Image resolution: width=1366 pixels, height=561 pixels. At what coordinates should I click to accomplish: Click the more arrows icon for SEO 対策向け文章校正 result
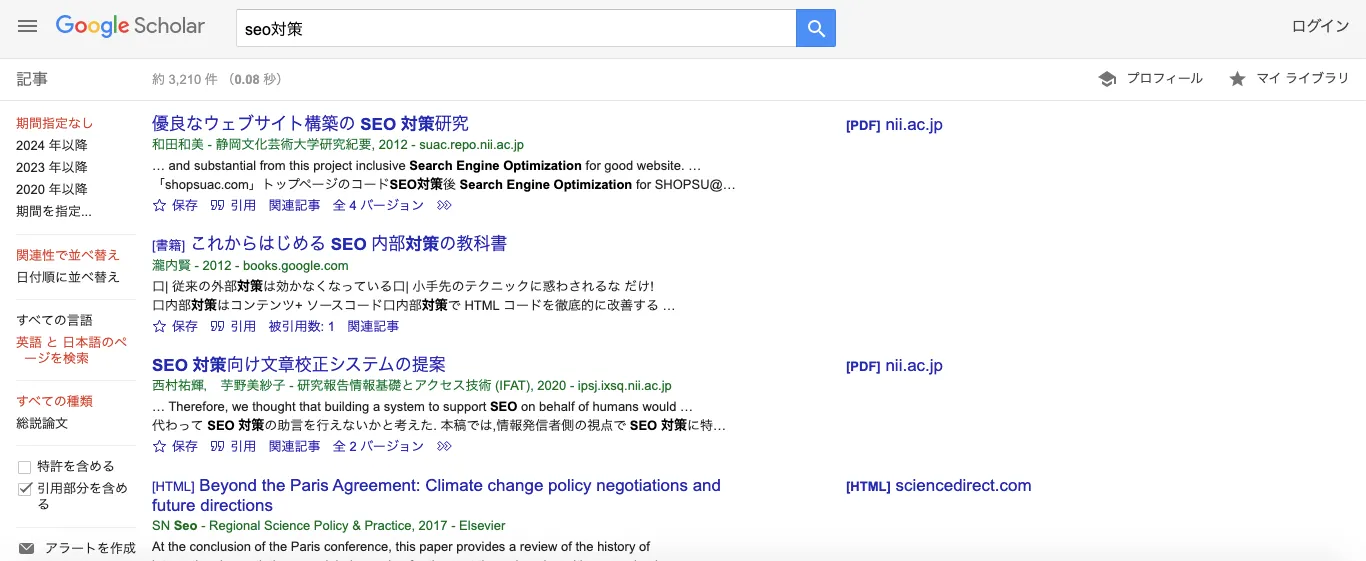pyautogui.click(x=445, y=446)
